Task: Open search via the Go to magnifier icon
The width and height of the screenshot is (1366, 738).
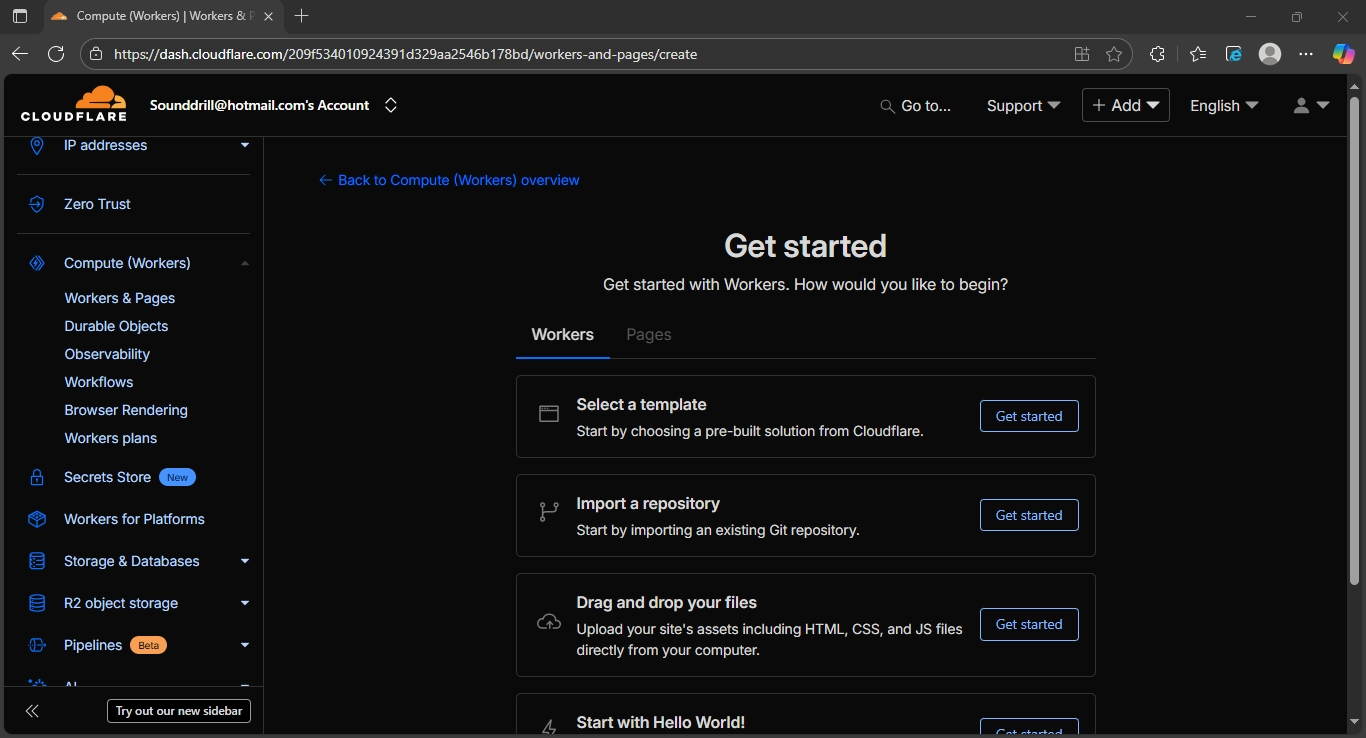Action: click(x=886, y=106)
